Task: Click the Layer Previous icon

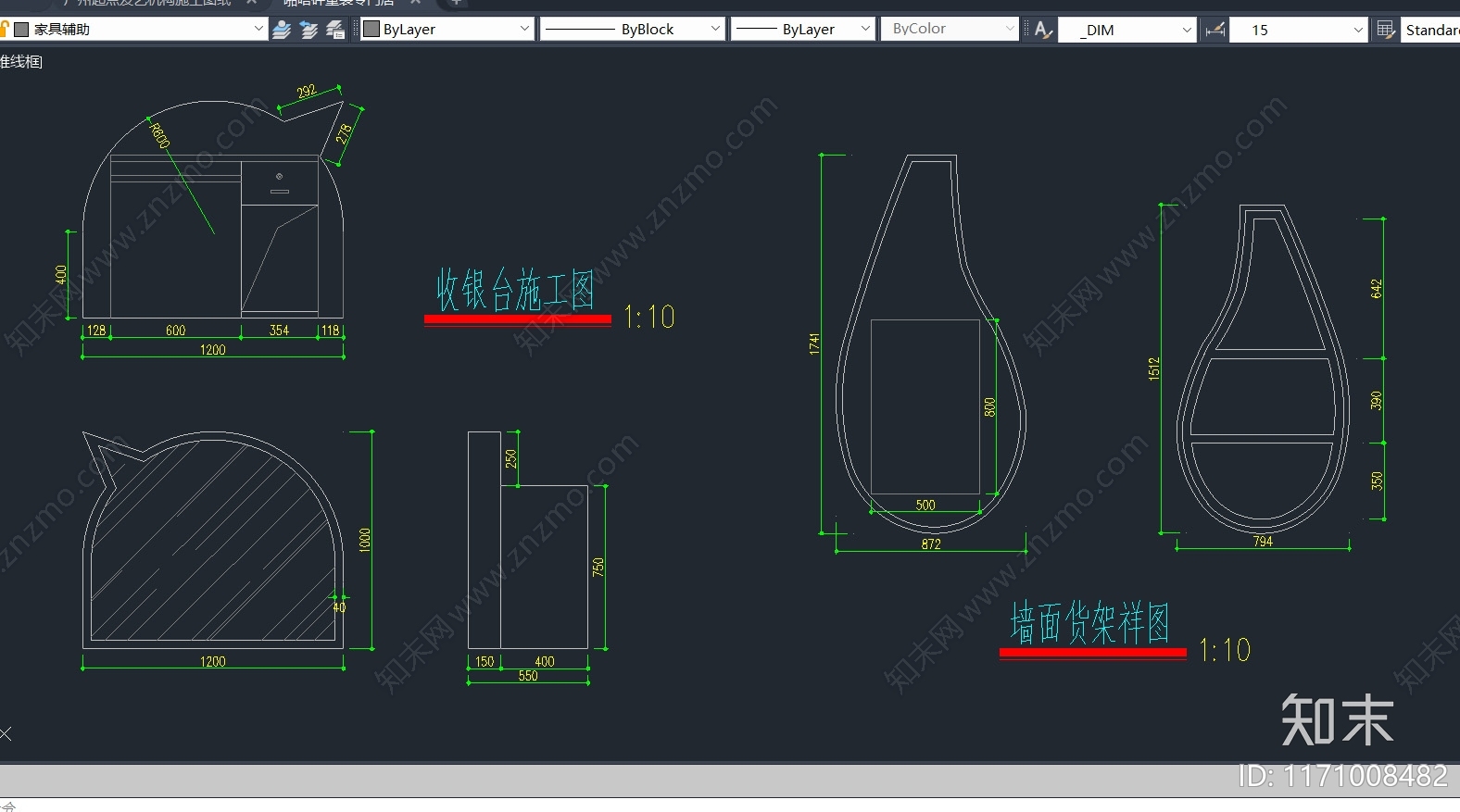Action: (x=308, y=30)
